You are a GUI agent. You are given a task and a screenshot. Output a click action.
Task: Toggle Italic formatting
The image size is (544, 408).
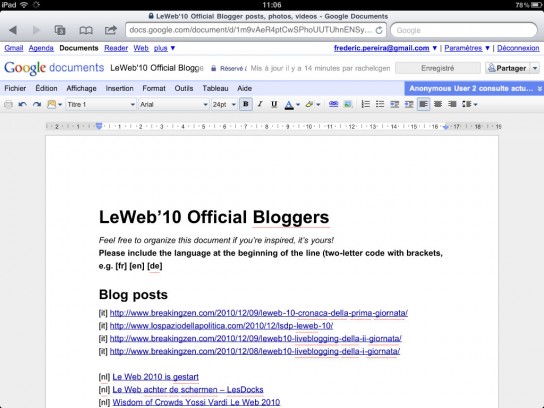point(260,104)
